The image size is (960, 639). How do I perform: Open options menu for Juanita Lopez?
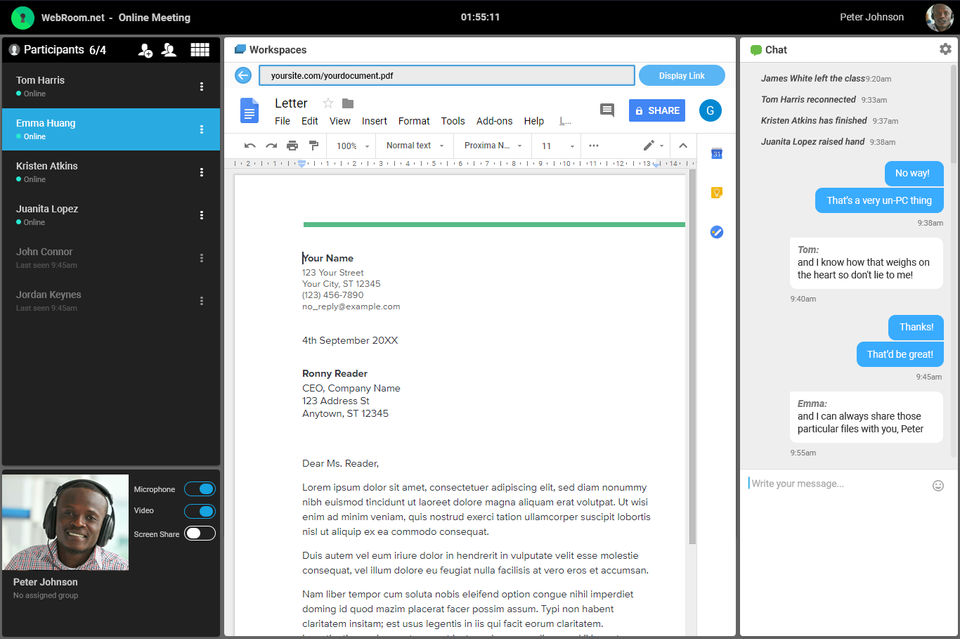point(201,215)
